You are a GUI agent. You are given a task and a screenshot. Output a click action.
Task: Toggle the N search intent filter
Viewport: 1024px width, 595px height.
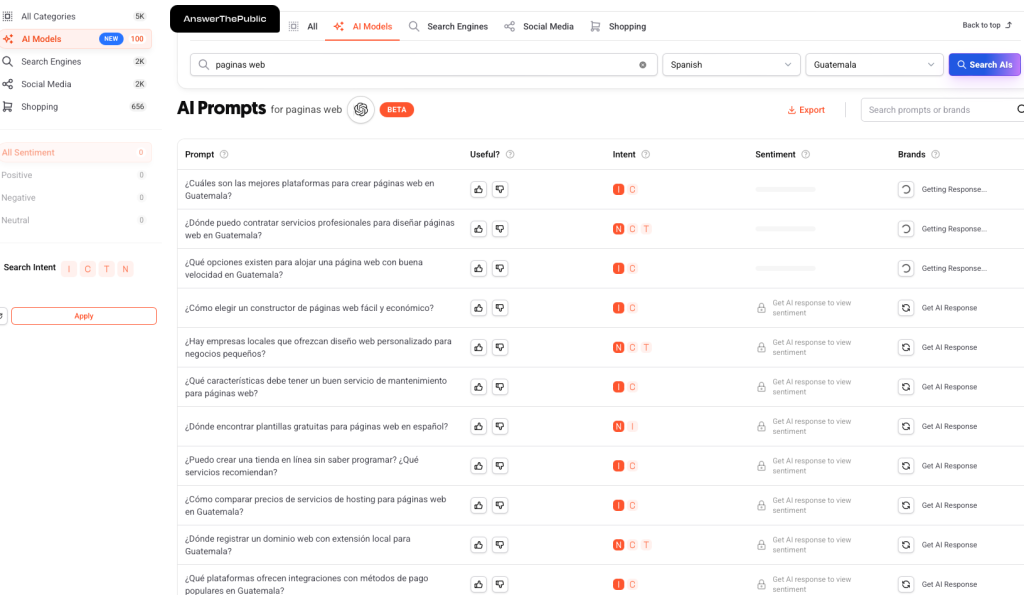[125, 269]
